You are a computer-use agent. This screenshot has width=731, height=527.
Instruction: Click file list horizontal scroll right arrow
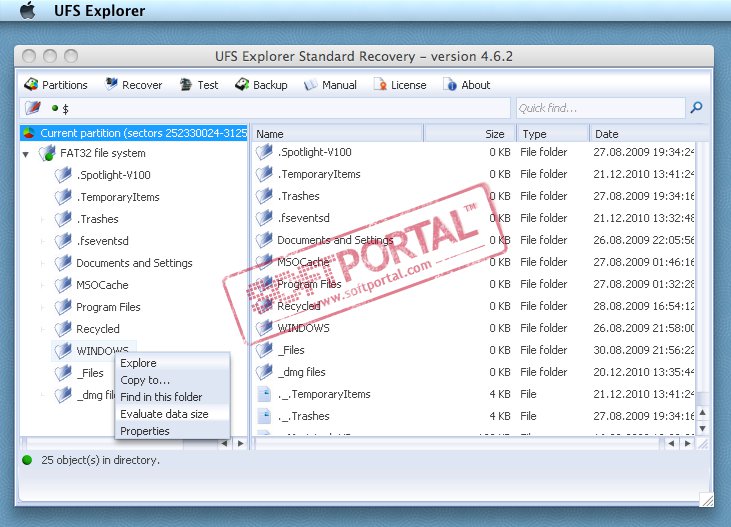click(x=688, y=444)
